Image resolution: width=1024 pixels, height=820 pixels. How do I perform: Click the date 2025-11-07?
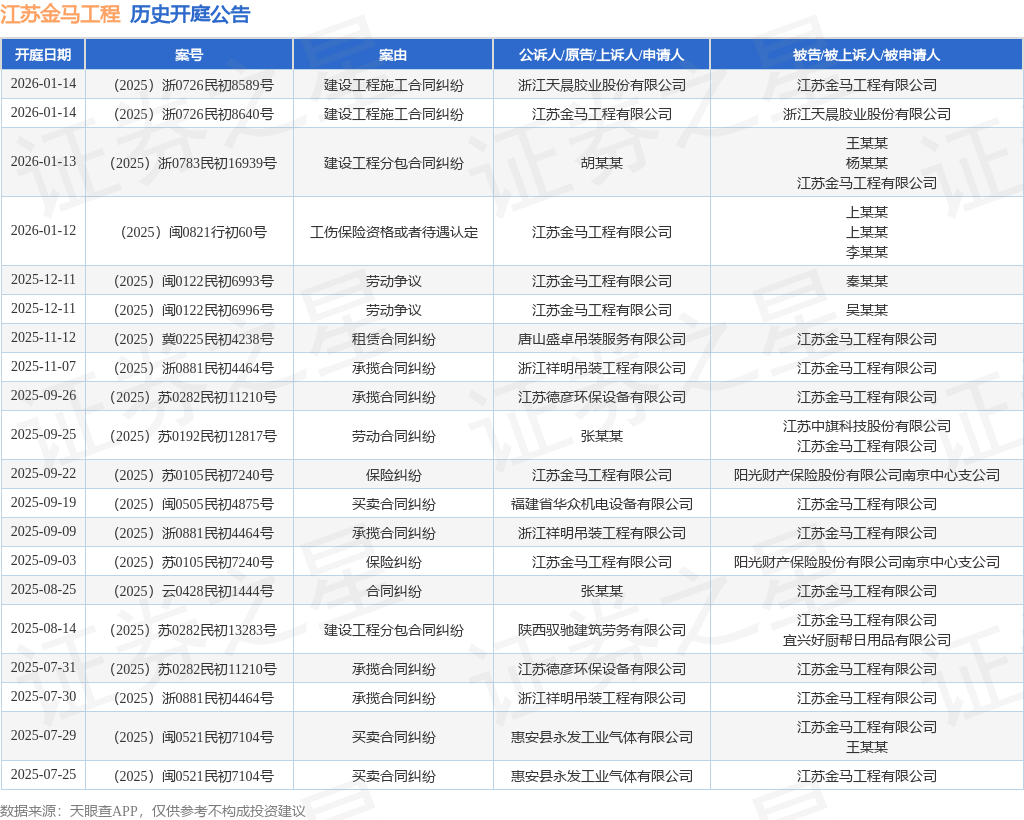tap(43, 366)
